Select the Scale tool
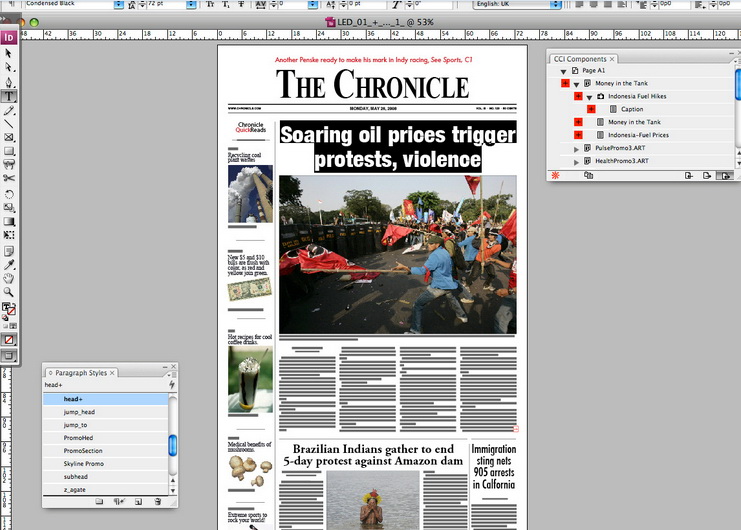Viewport: 741px width, 530px height. [9, 208]
